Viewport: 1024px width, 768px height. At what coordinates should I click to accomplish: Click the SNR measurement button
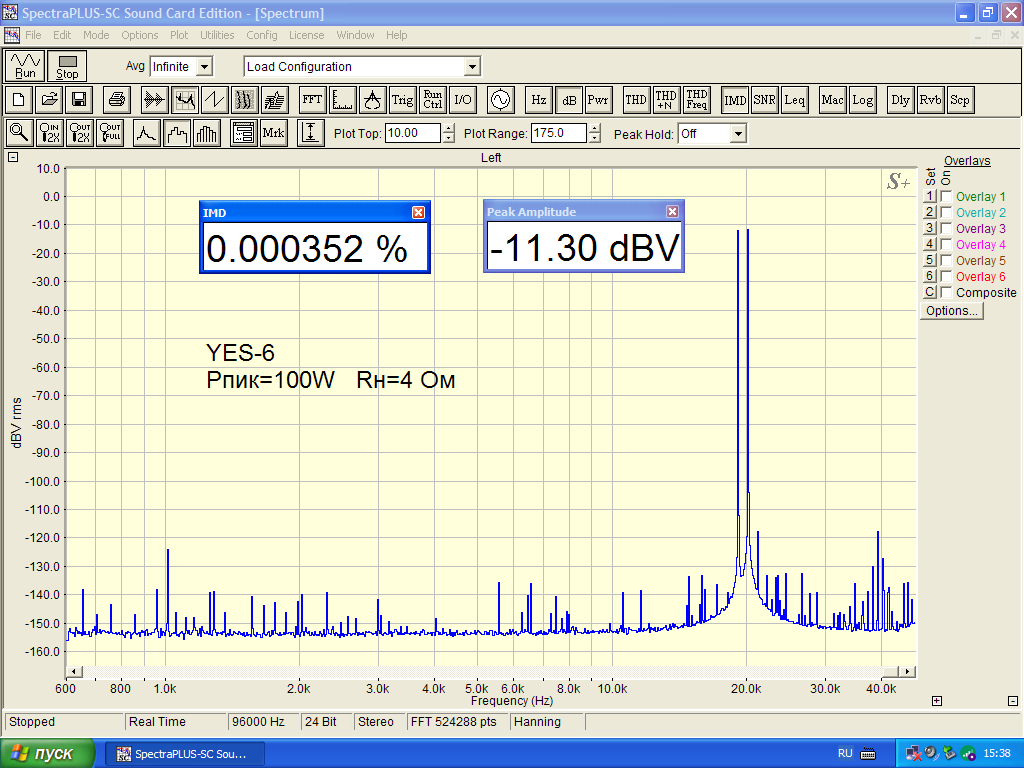coord(765,100)
